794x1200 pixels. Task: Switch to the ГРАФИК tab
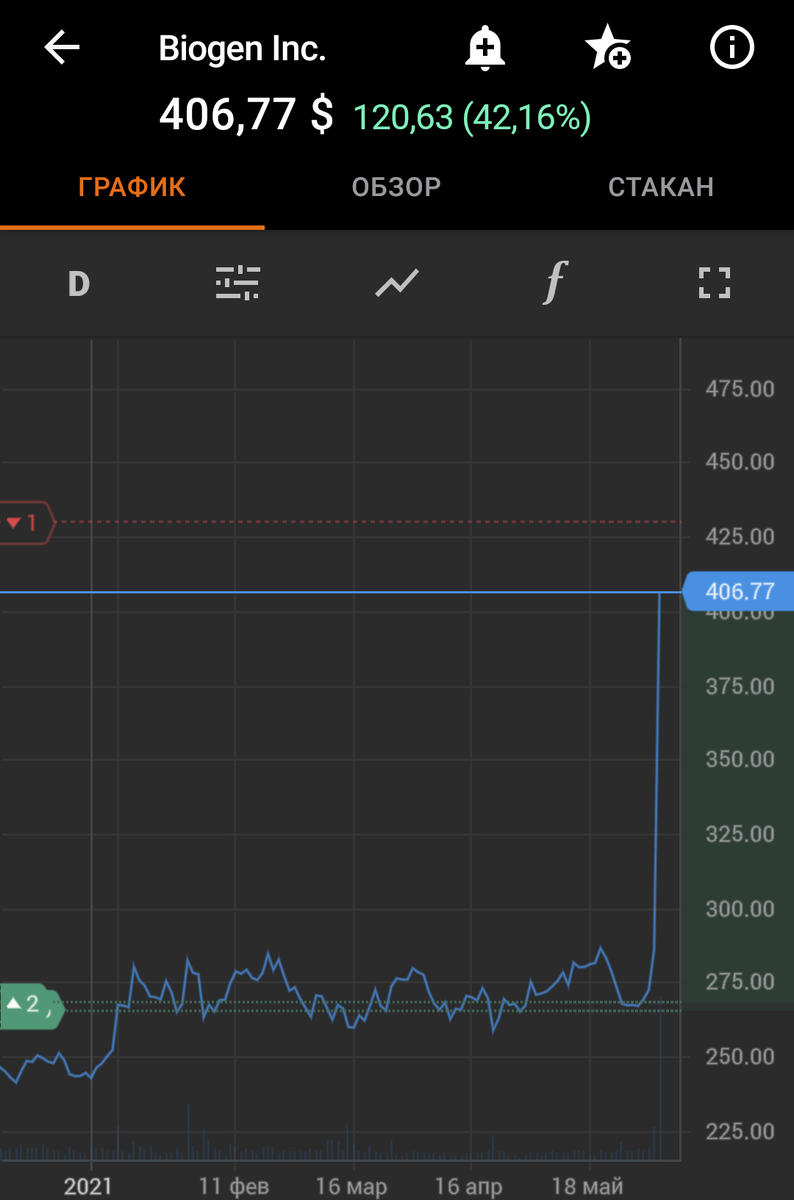click(132, 187)
